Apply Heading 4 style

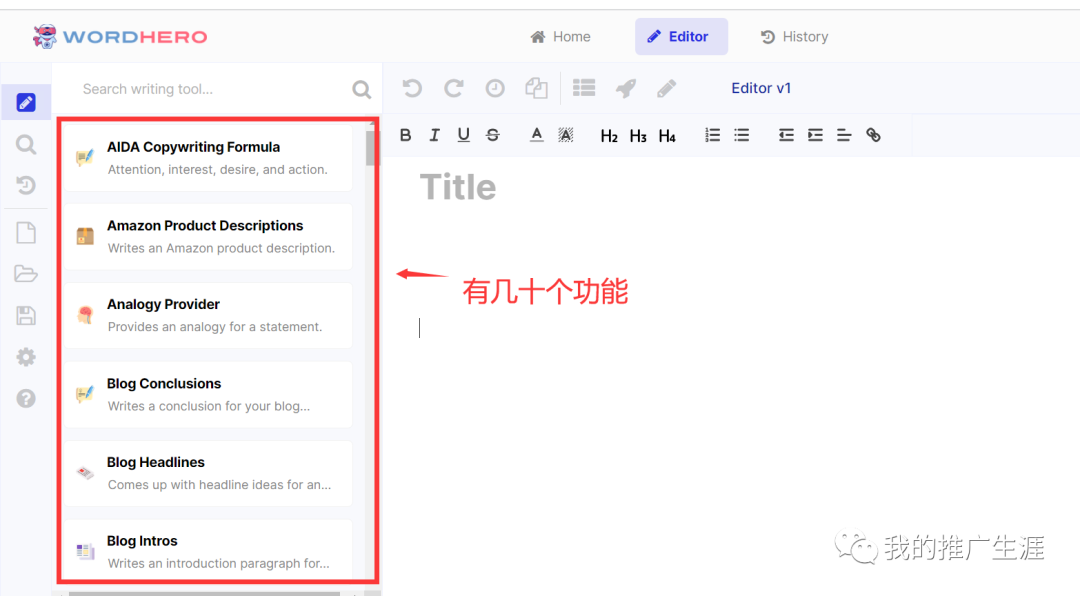point(667,136)
